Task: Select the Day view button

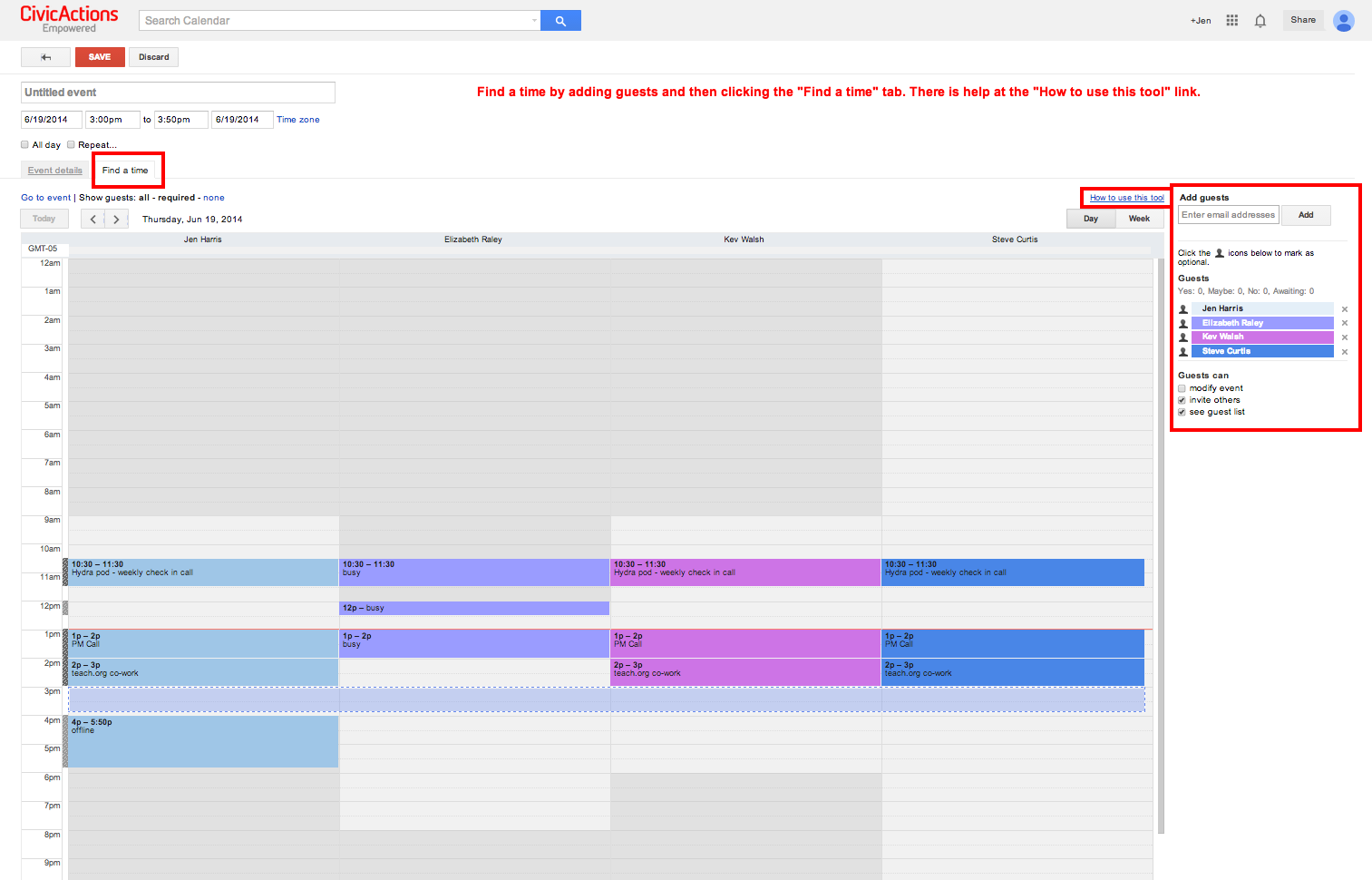Action: point(1090,218)
